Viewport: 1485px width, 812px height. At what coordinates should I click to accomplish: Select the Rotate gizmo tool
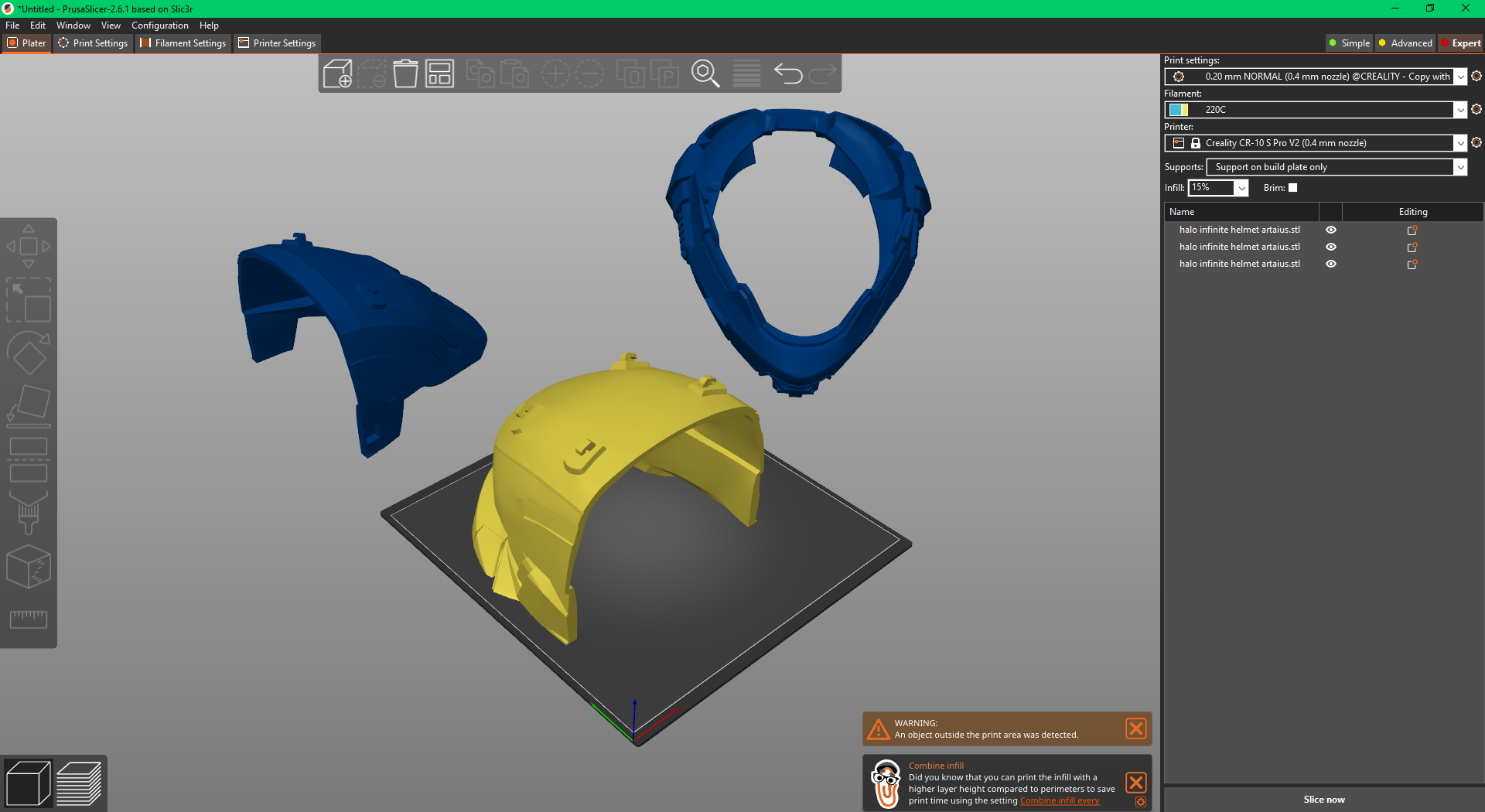point(29,353)
